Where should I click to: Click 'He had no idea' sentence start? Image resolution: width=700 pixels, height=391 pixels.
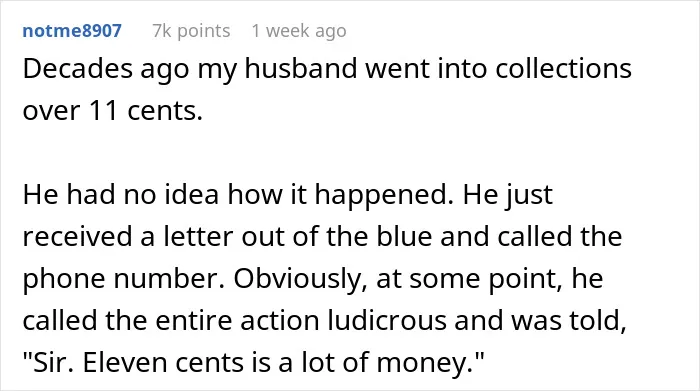121,195
